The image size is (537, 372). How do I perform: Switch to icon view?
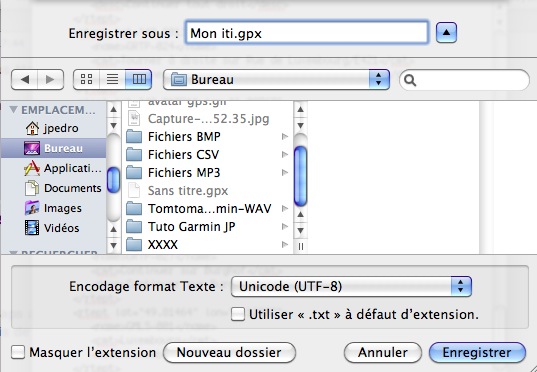point(86,79)
